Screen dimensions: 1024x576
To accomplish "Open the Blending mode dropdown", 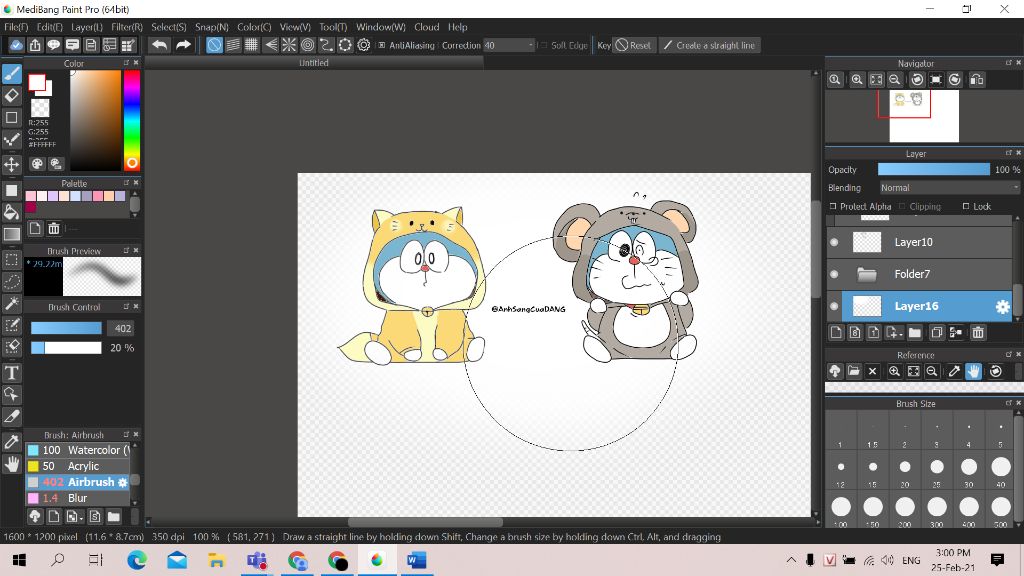I will (949, 187).
